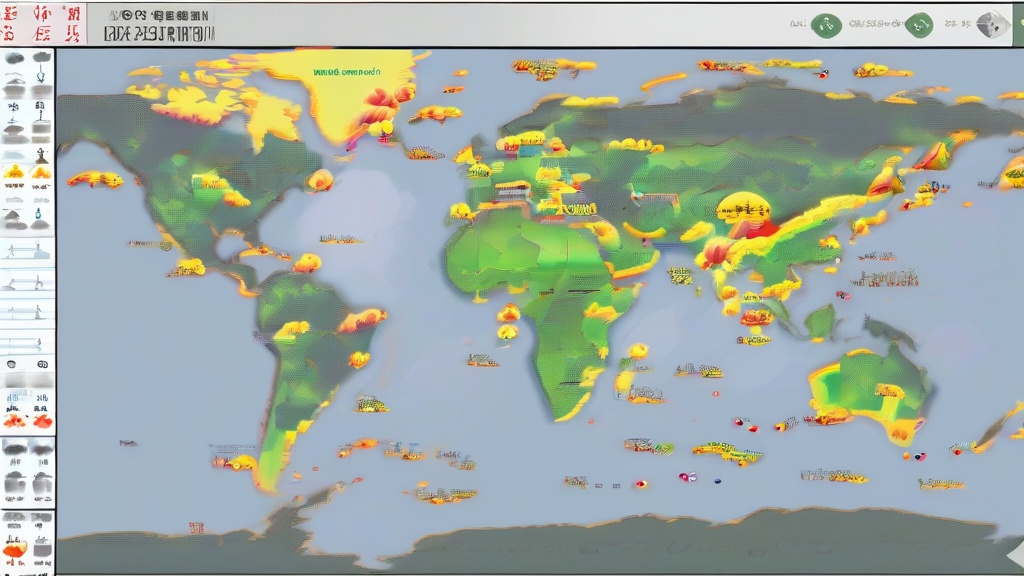1024x576 pixels.
Task: Click the title text in the header bar
Action: tap(158, 25)
